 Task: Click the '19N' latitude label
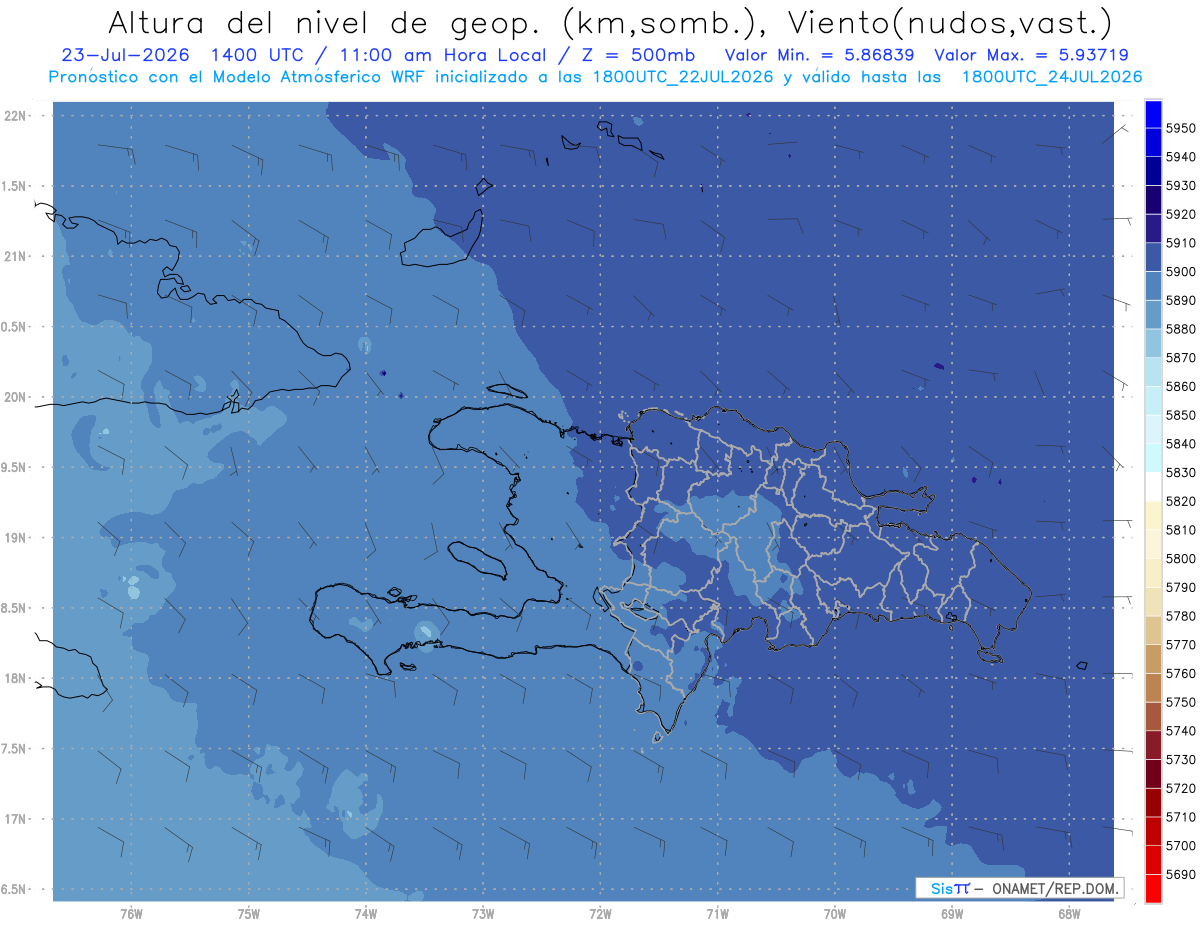(x=16, y=538)
